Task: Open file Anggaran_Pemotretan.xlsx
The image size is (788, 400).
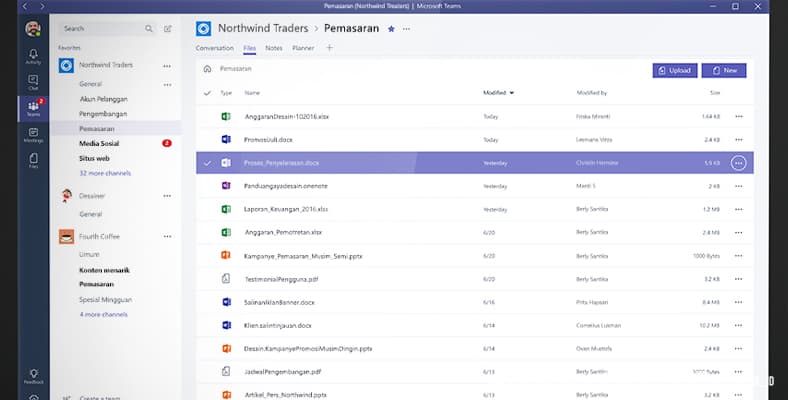Action: coord(283,232)
